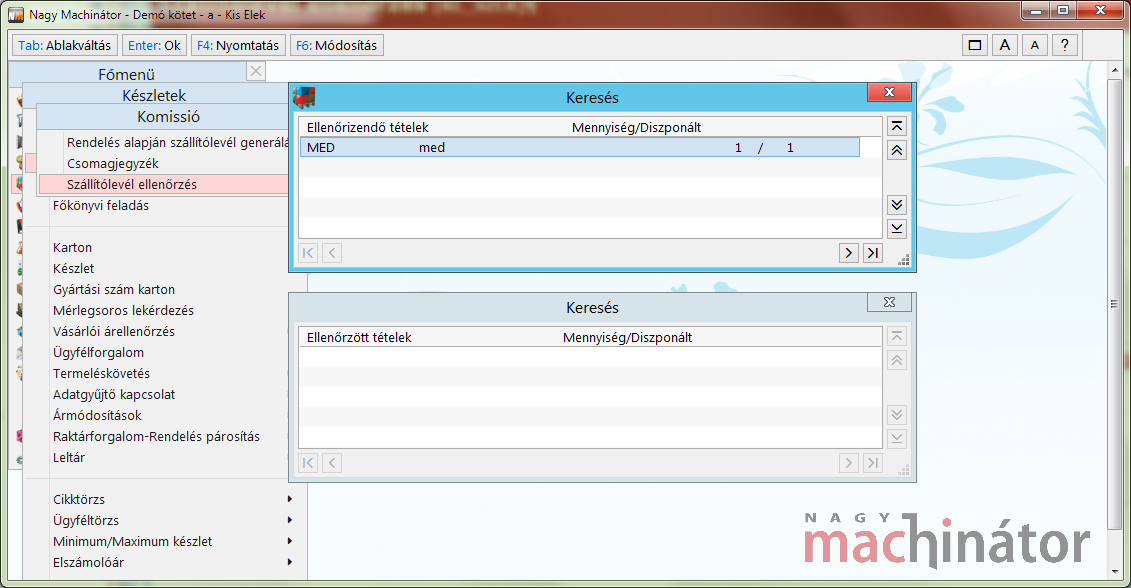Screen dimensions: 1131x588
Task: Click Mennyiség/Diszponált header in upper window
Action: pyautogui.click(x=636, y=128)
